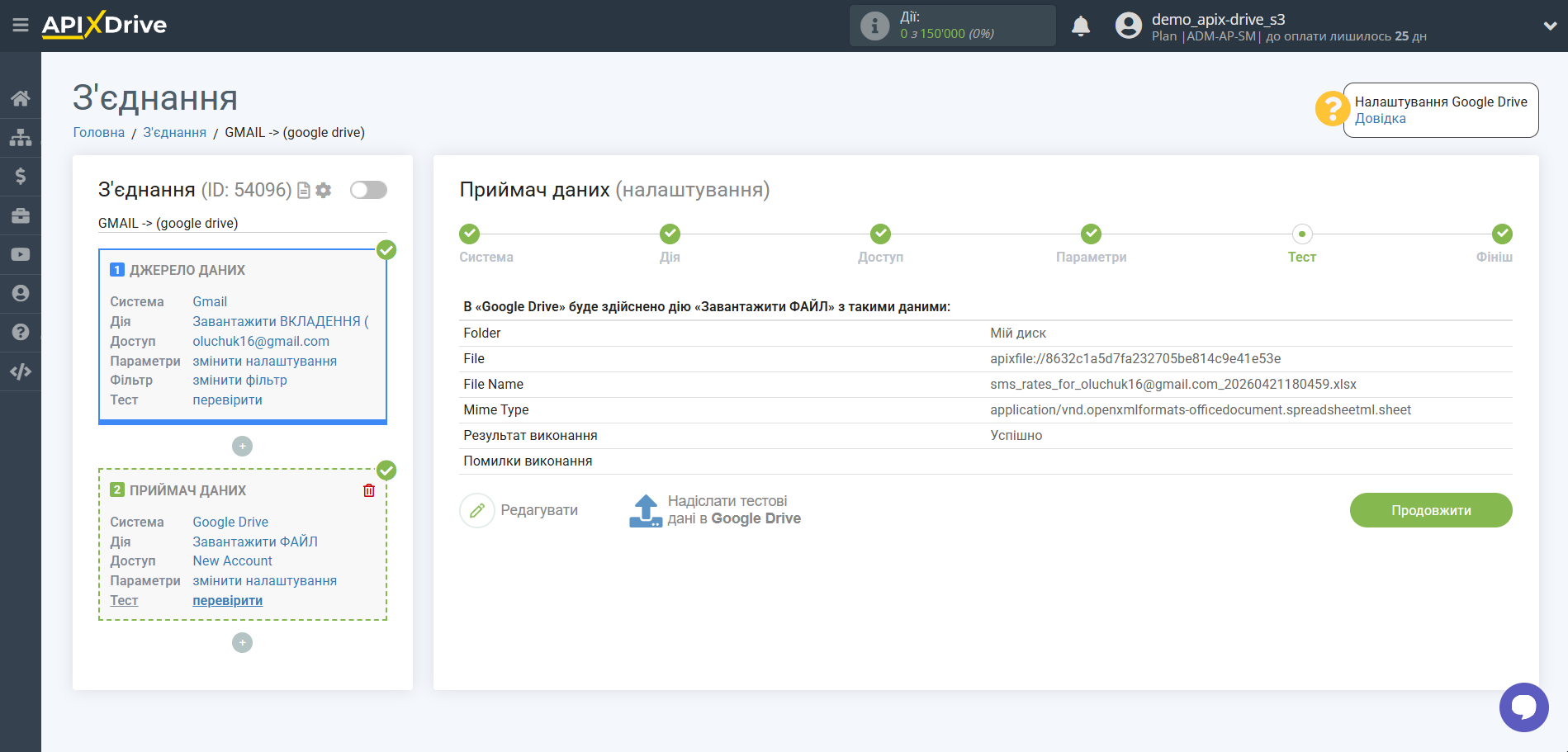This screenshot has height=752, width=1568.
Task: Click the user avatar icon
Action: (1128, 26)
